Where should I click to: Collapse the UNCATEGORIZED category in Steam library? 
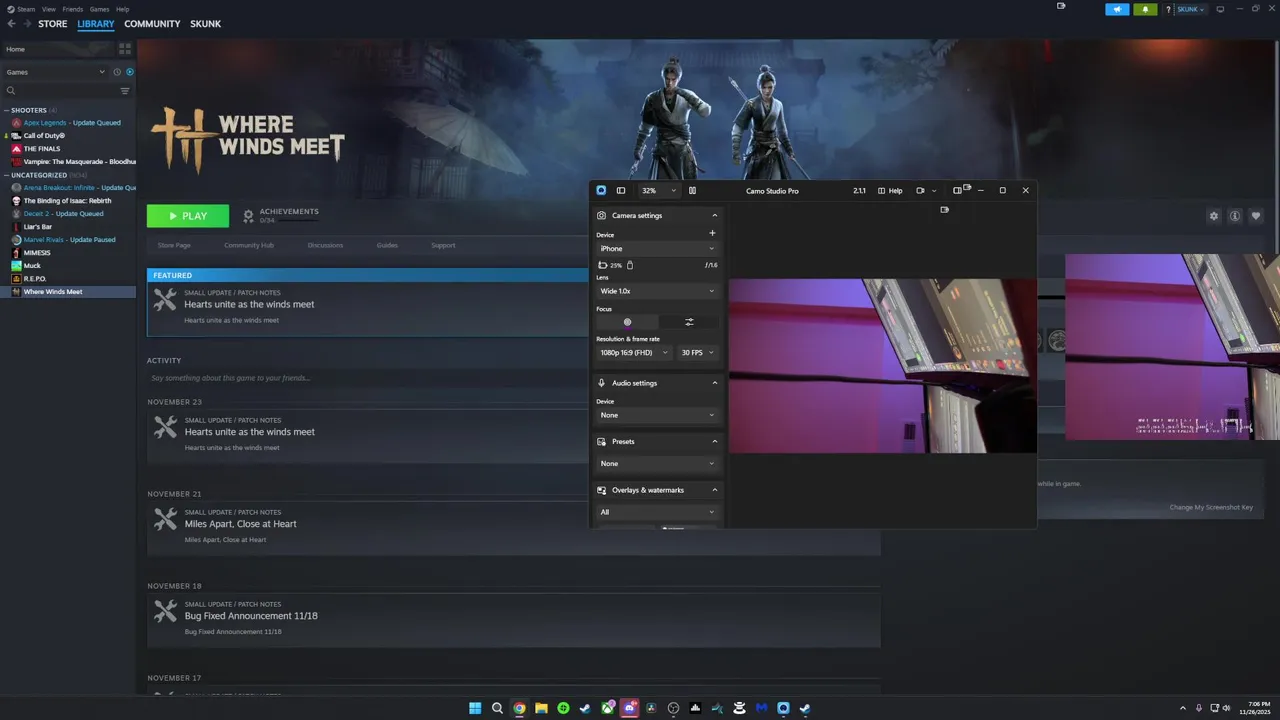click(x=6, y=175)
